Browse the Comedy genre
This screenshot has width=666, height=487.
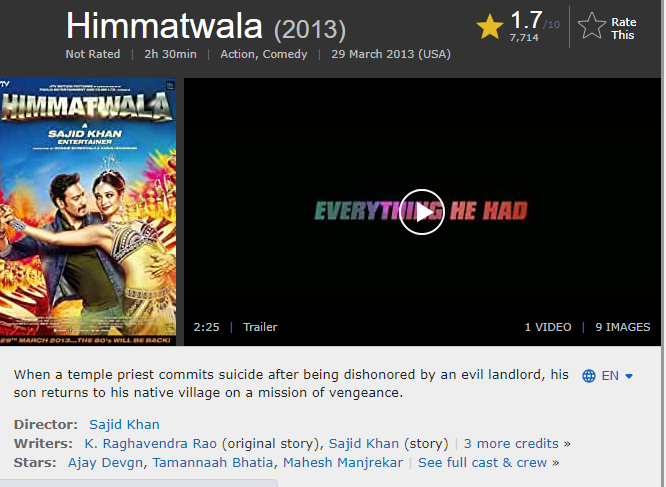285,54
